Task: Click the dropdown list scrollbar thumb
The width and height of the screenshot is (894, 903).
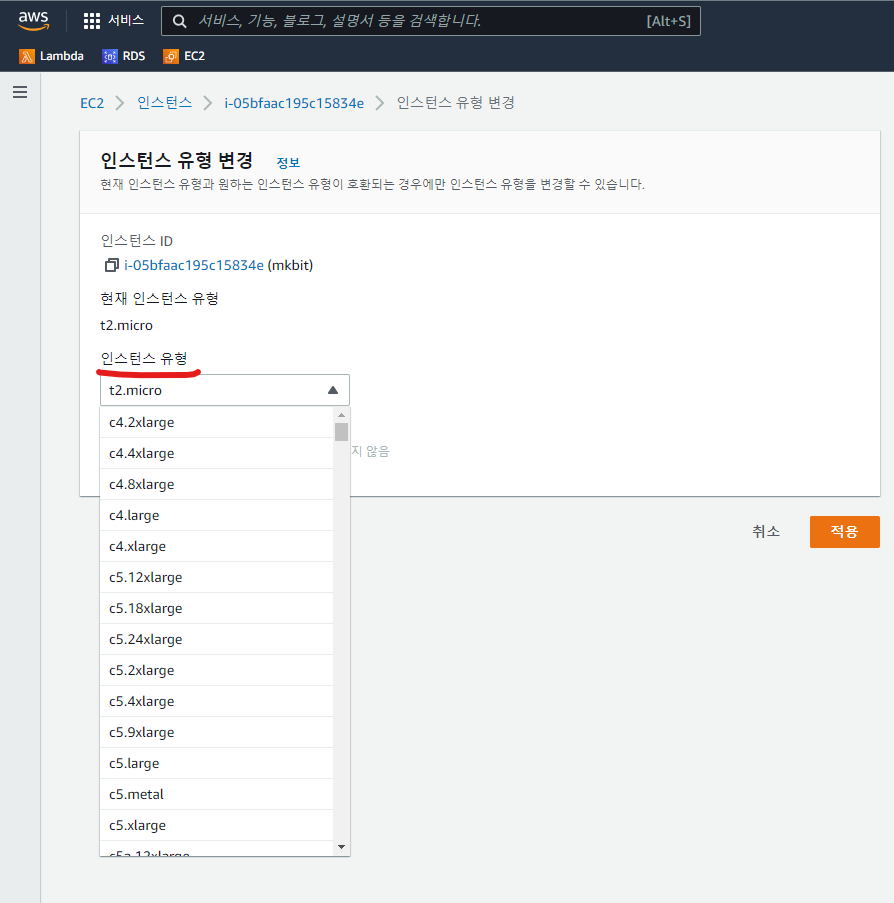Action: [342, 432]
